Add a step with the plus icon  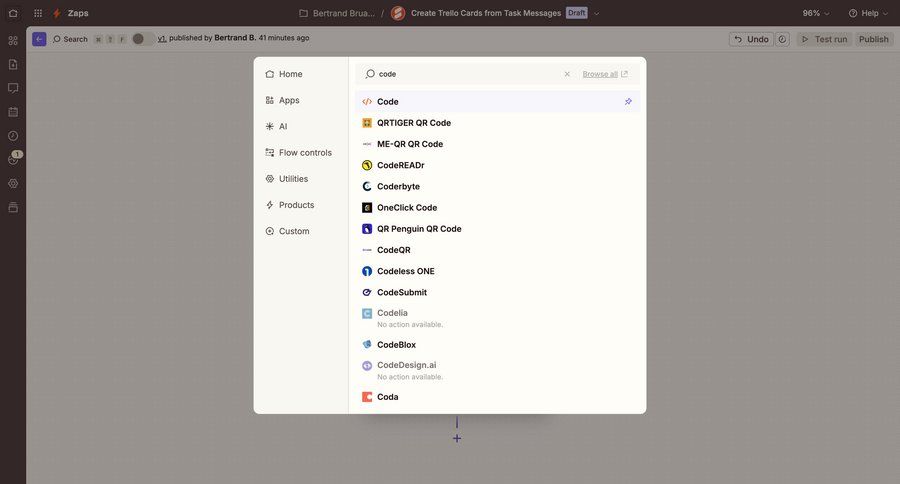click(x=457, y=439)
